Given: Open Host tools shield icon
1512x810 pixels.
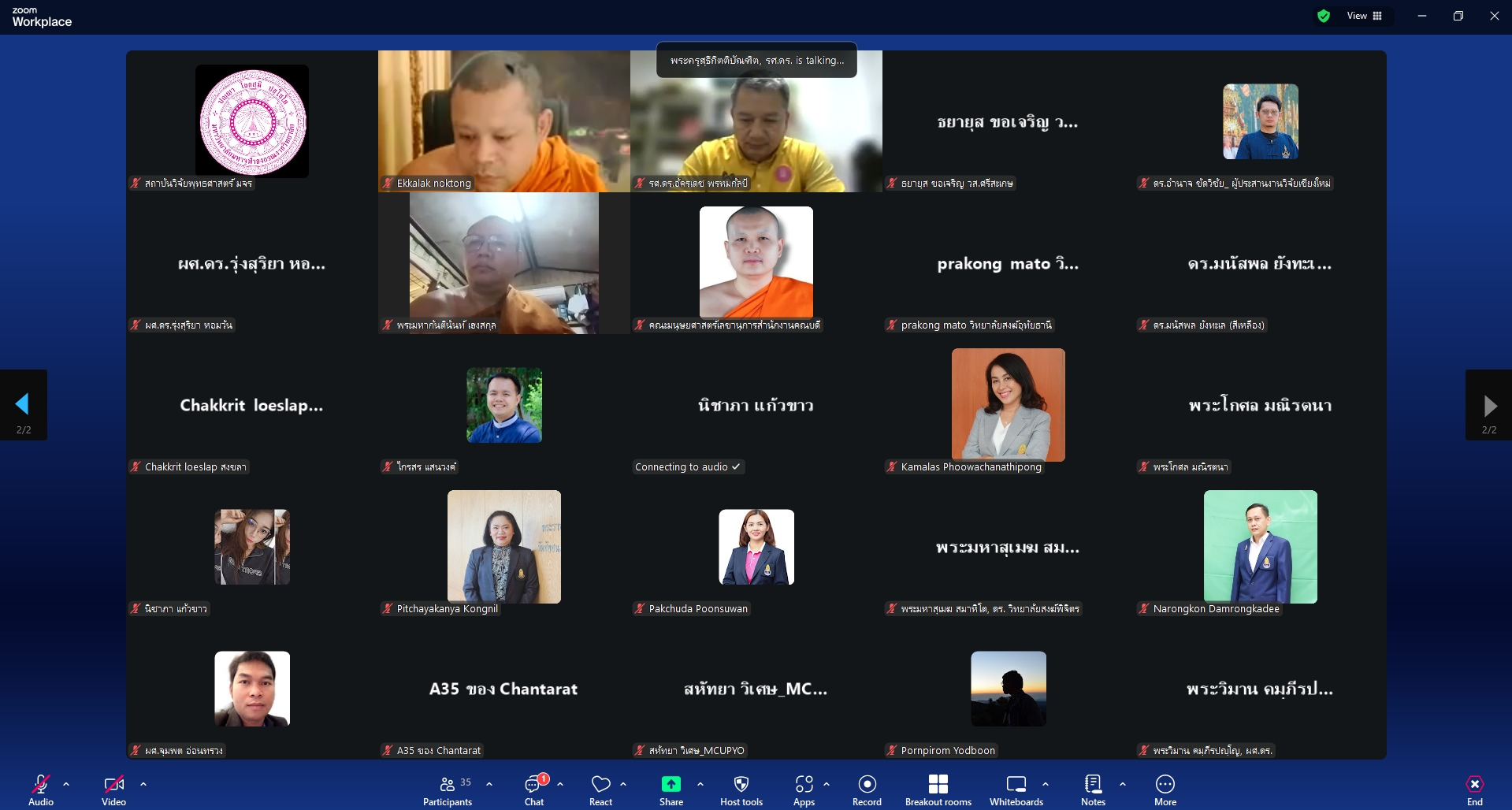Looking at the screenshot, I should [x=741, y=784].
